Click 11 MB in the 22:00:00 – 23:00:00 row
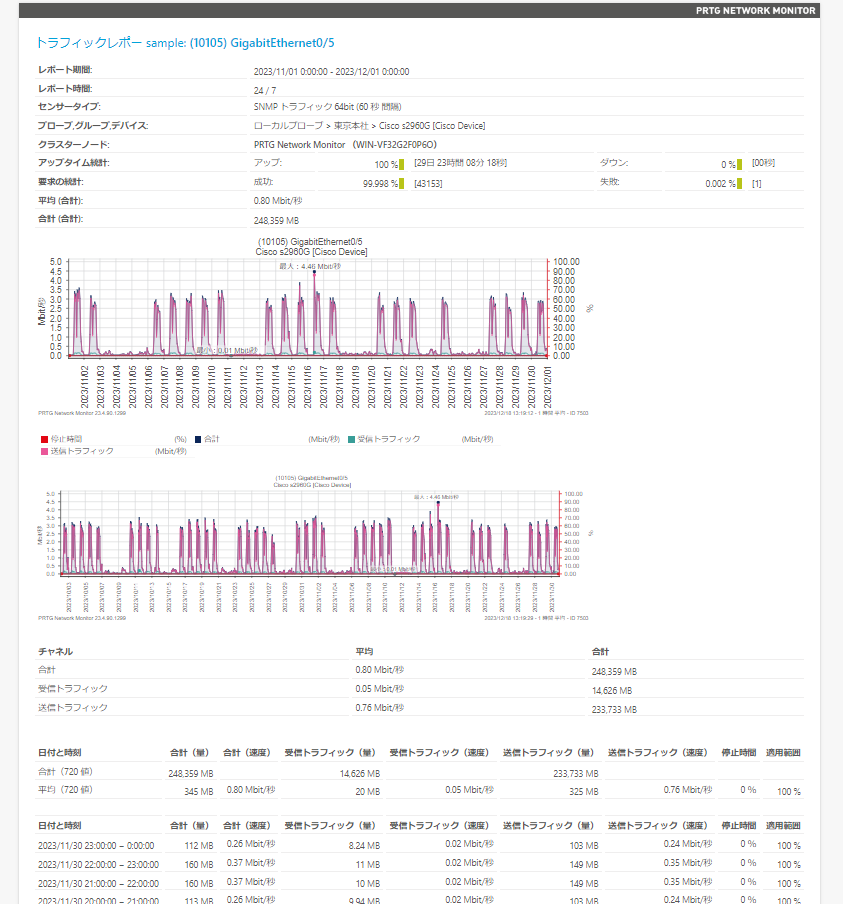Screen dimensions: 843x904 pyautogui.click(x=368, y=865)
